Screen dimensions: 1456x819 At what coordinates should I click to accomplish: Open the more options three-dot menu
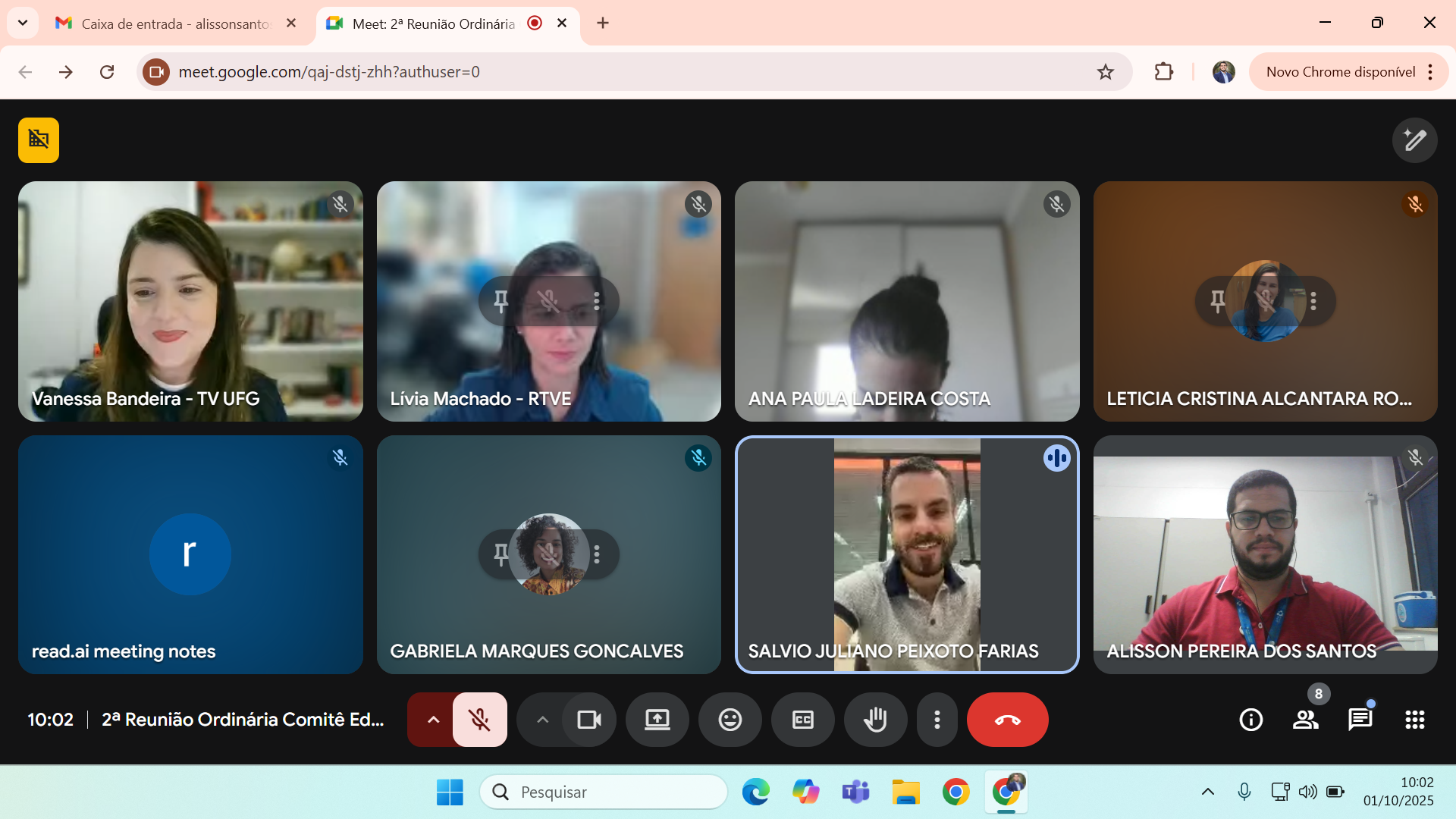(x=937, y=720)
